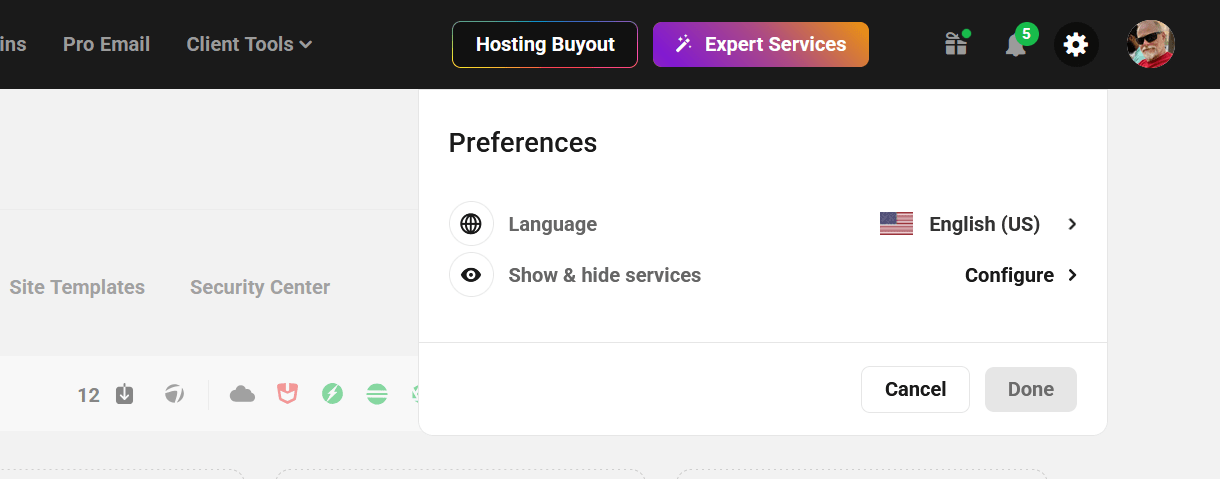Click the globe Language icon
Screen dimensions: 1220x479
tap(471, 224)
